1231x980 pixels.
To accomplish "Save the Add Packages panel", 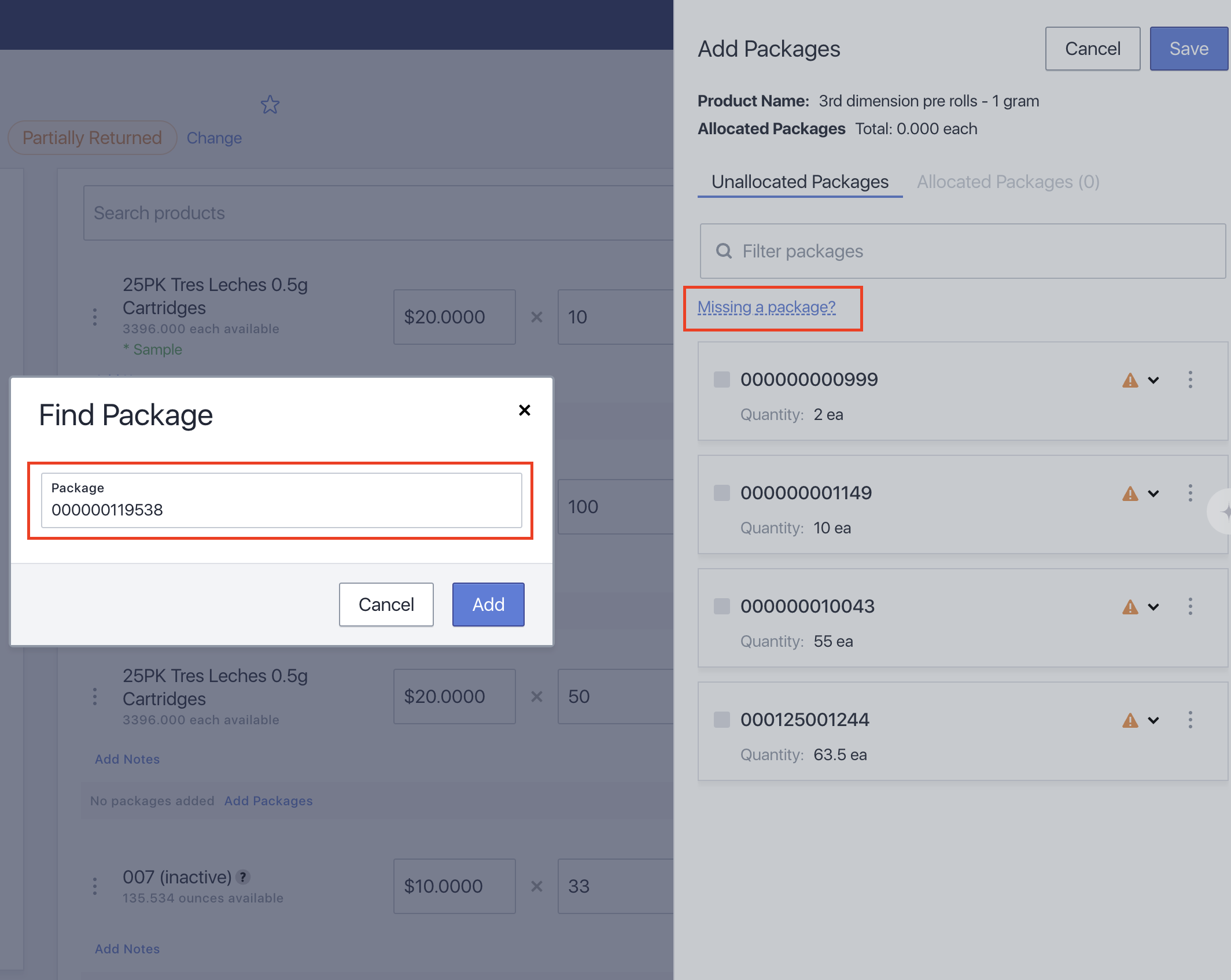I will tap(1189, 49).
